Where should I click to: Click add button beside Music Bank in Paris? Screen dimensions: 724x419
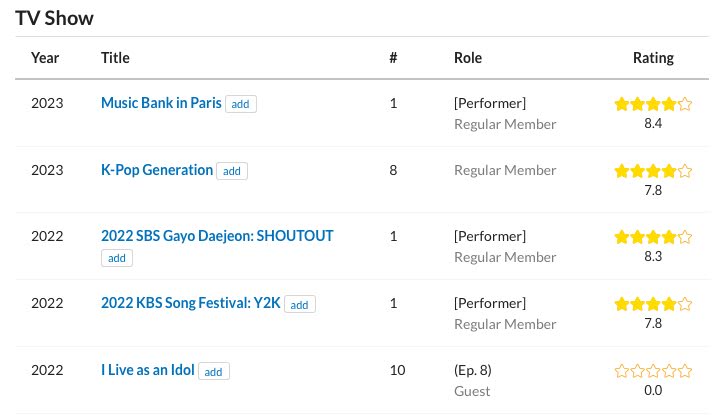coord(240,104)
